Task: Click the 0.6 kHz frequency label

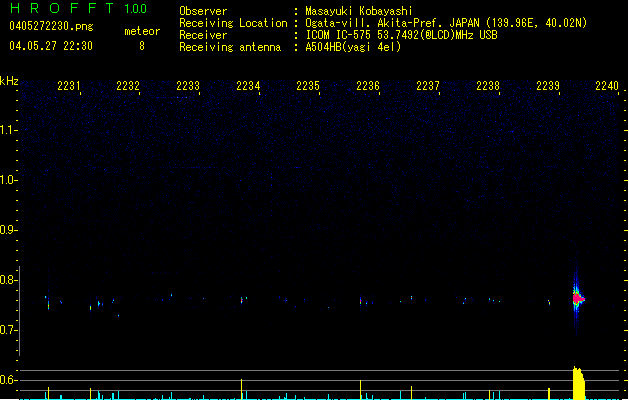Action: tap(8, 380)
